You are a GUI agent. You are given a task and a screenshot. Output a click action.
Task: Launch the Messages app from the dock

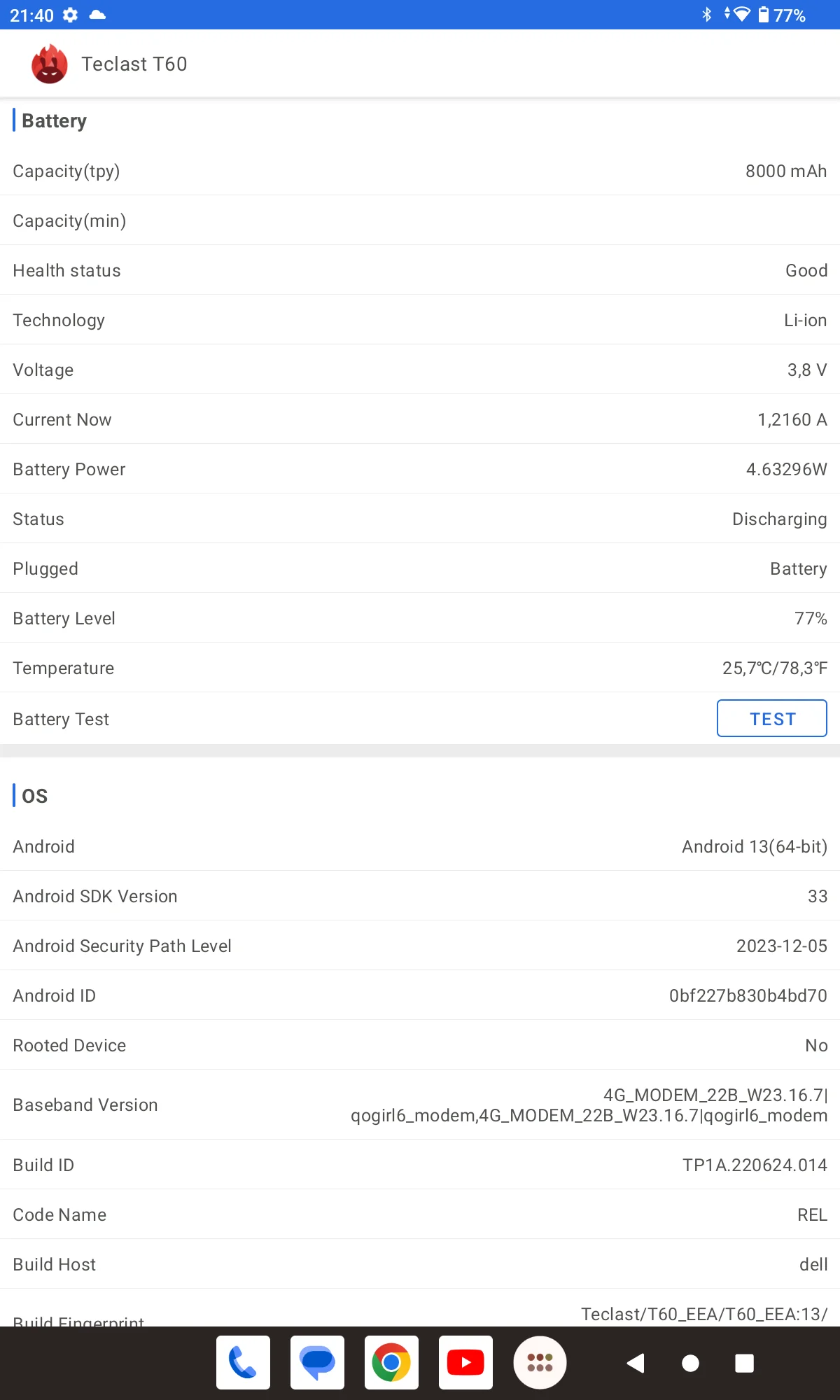point(317,1362)
